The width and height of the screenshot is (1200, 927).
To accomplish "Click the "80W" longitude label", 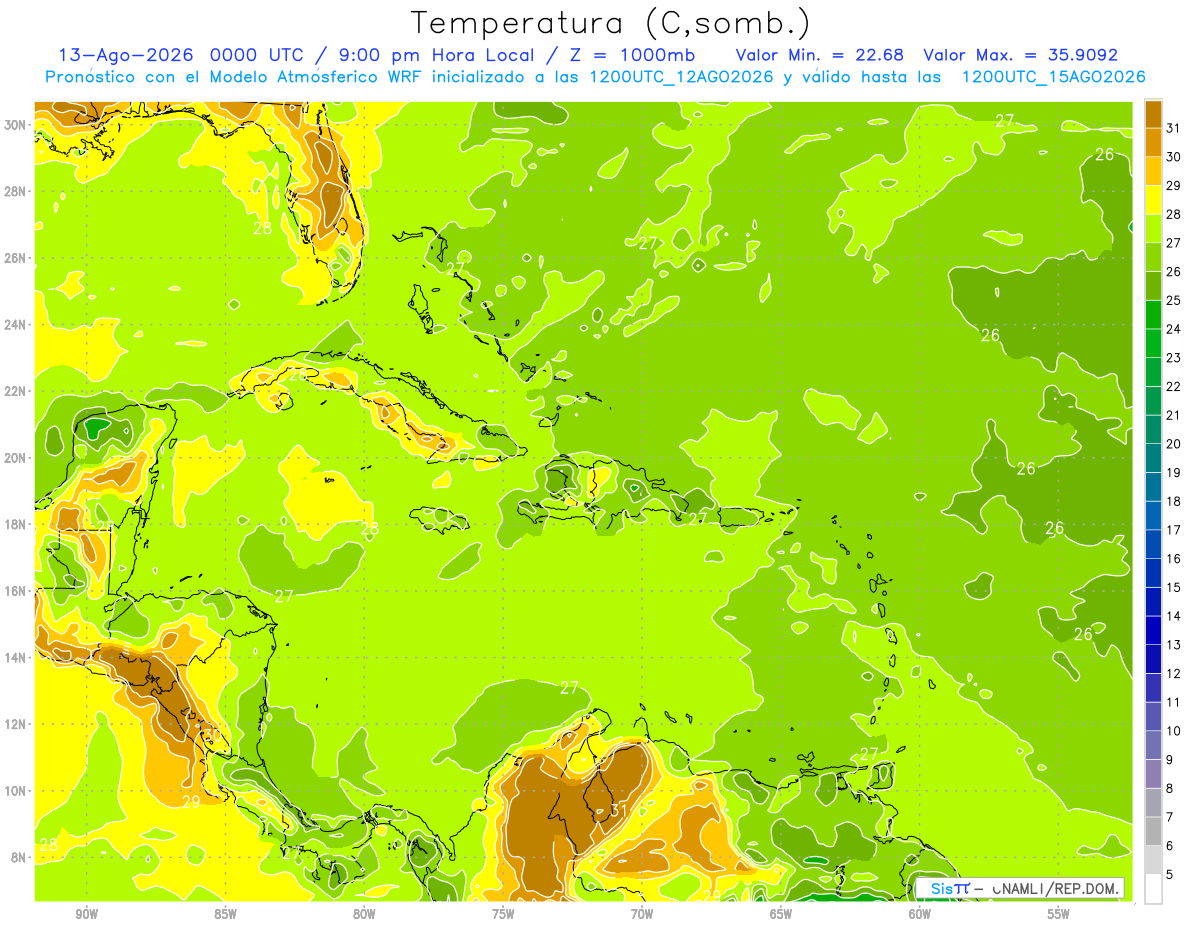I will [x=364, y=914].
